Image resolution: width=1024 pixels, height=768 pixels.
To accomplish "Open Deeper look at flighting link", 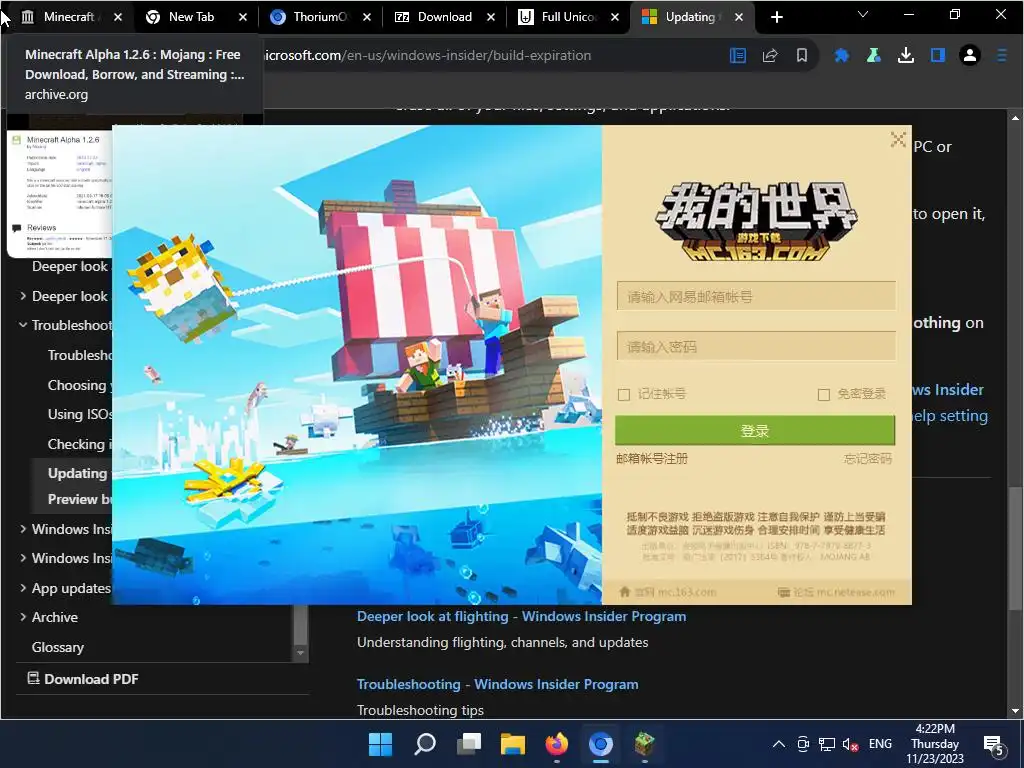I will point(521,616).
